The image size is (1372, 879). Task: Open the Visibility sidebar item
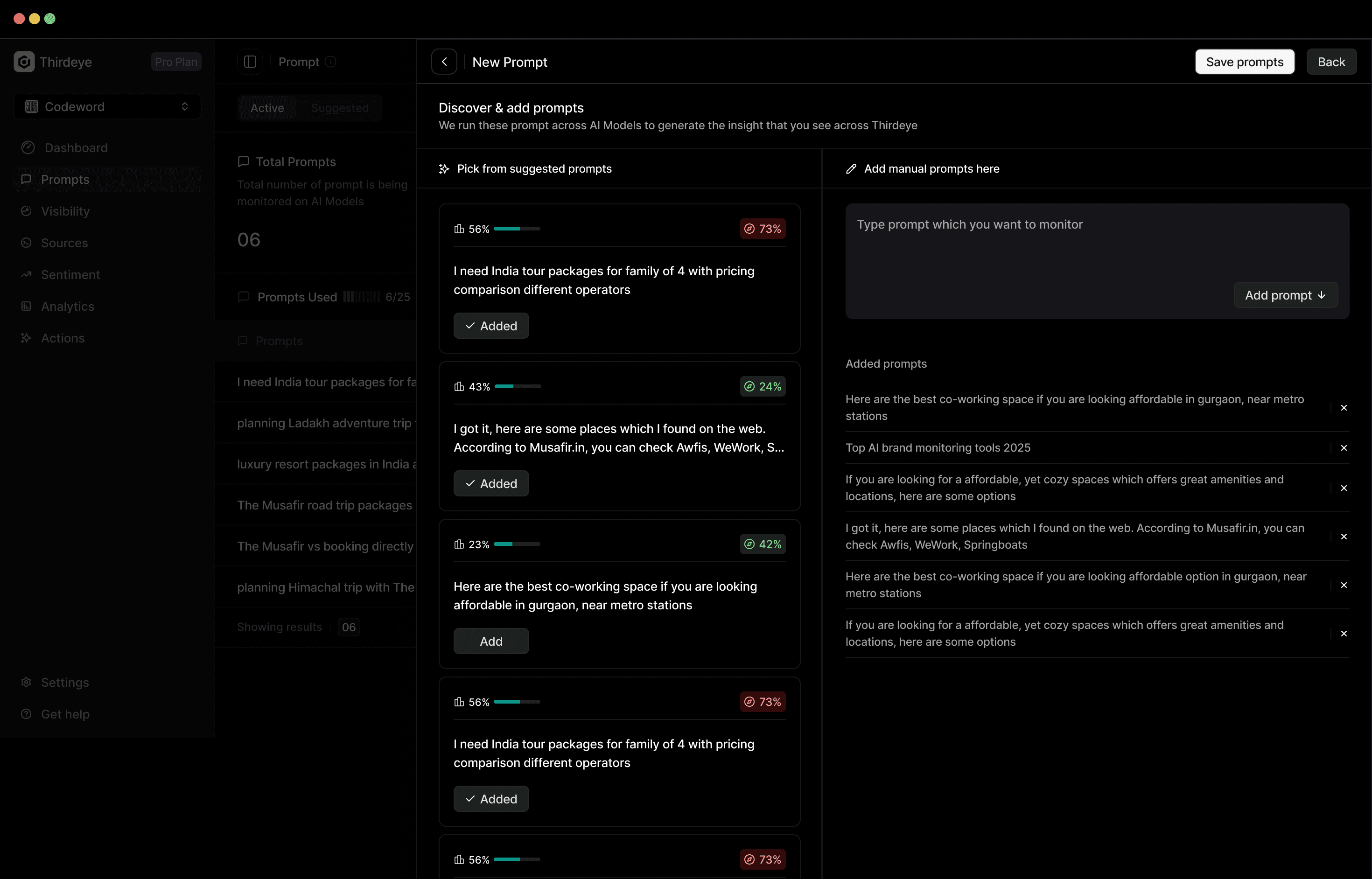65,211
